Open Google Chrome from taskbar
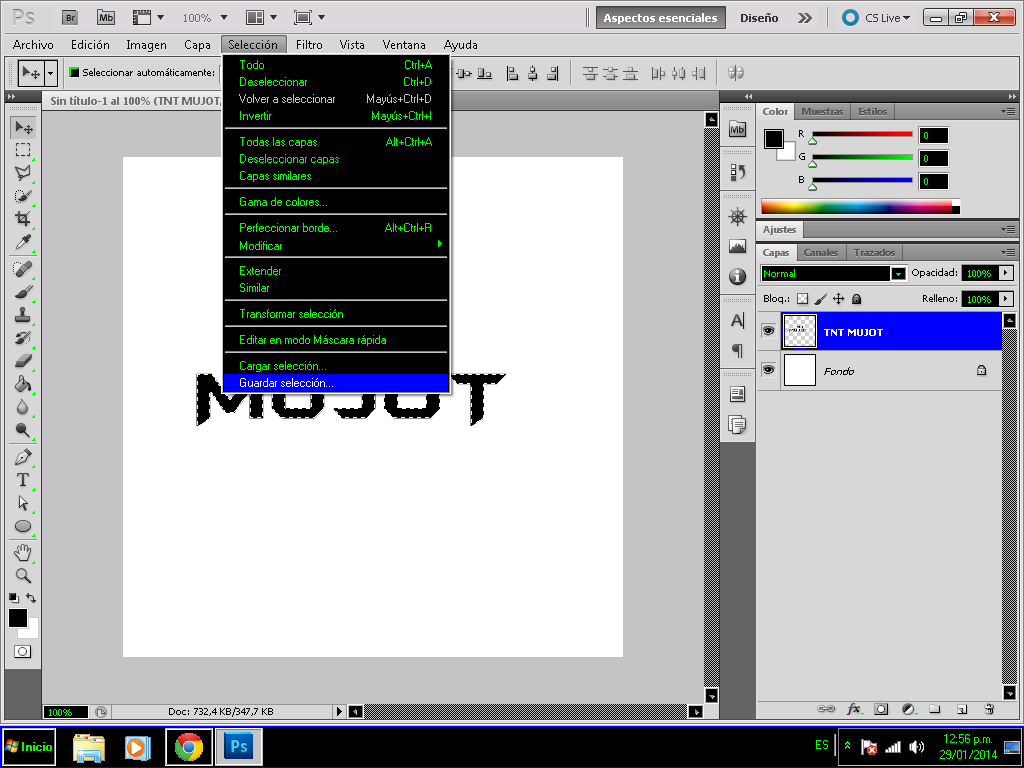This screenshot has height=768, width=1024. [x=189, y=747]
